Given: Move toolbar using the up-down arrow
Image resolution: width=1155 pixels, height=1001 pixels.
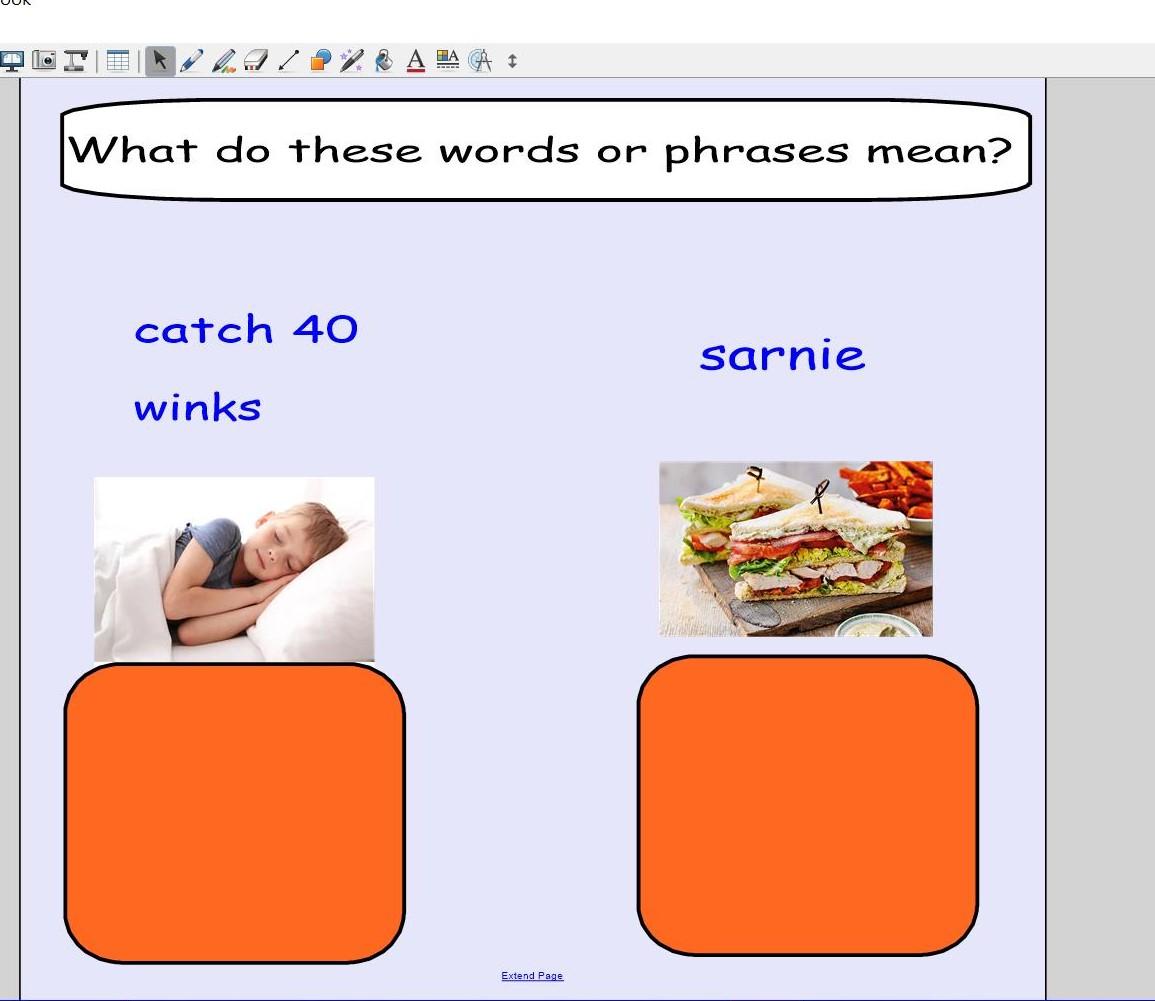Looking at the screenshot, I should coord(513,61).
